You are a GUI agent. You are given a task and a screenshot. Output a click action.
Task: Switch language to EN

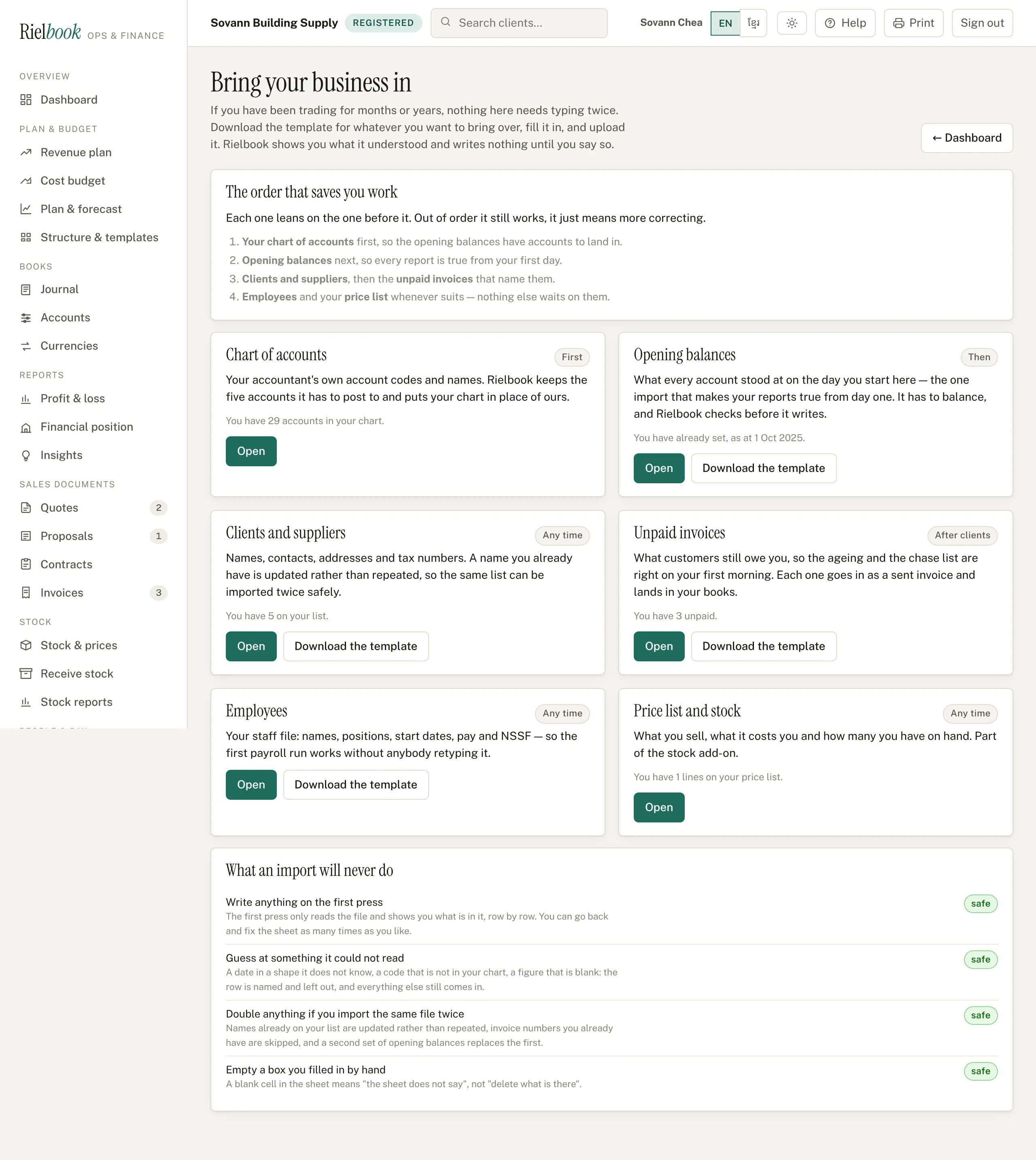[725, 23]
